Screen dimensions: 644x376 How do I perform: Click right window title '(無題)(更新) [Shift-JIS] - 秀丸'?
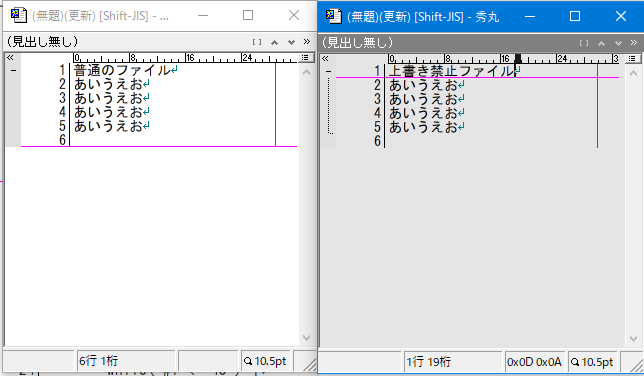click(423, 17)
